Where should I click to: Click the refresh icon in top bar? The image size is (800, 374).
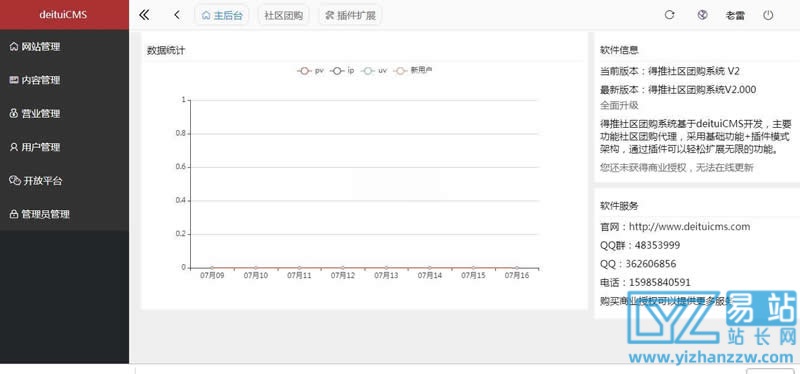pyautogui.click(x=669, y=15)
